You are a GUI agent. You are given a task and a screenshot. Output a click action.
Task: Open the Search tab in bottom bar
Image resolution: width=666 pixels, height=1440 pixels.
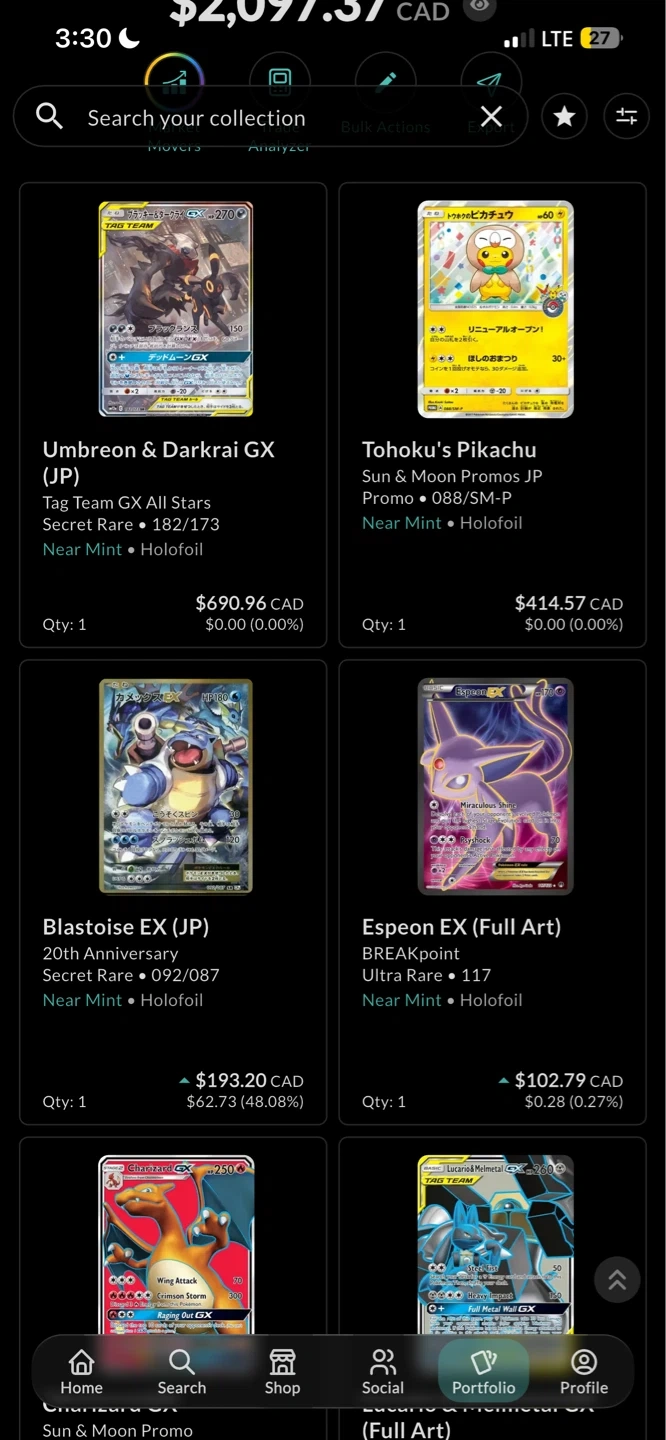[x=181, y=1372]
